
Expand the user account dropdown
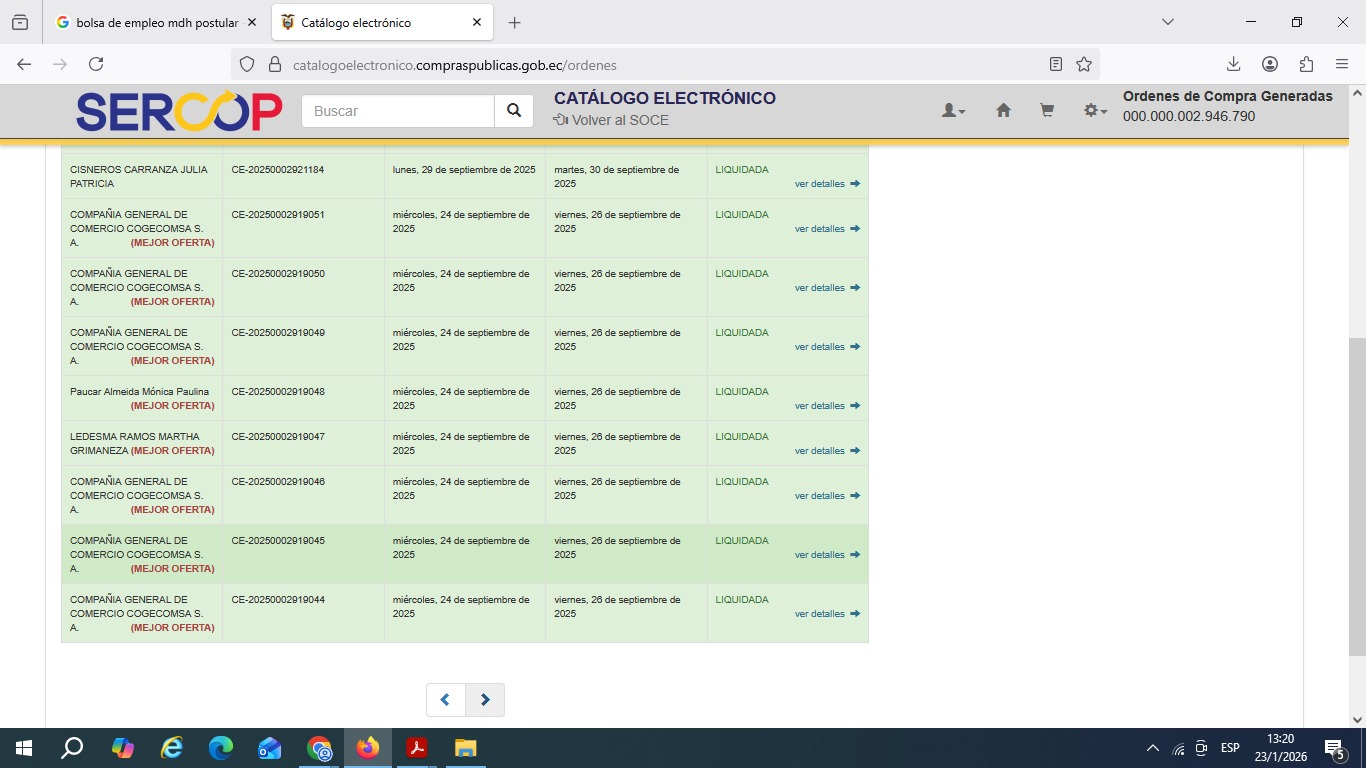(953, 111)
